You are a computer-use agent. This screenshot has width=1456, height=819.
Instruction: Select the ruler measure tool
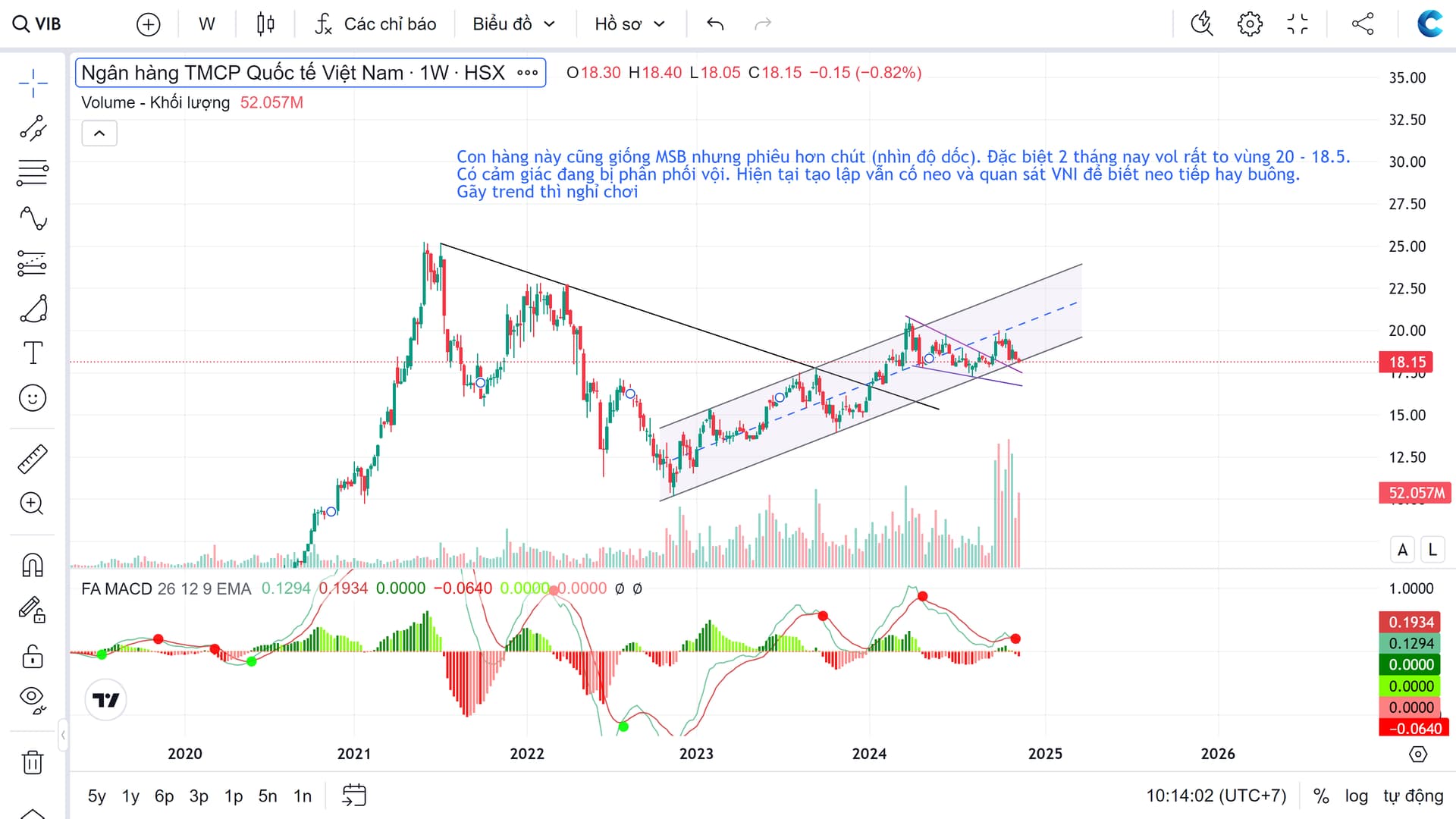click(33, 459)
